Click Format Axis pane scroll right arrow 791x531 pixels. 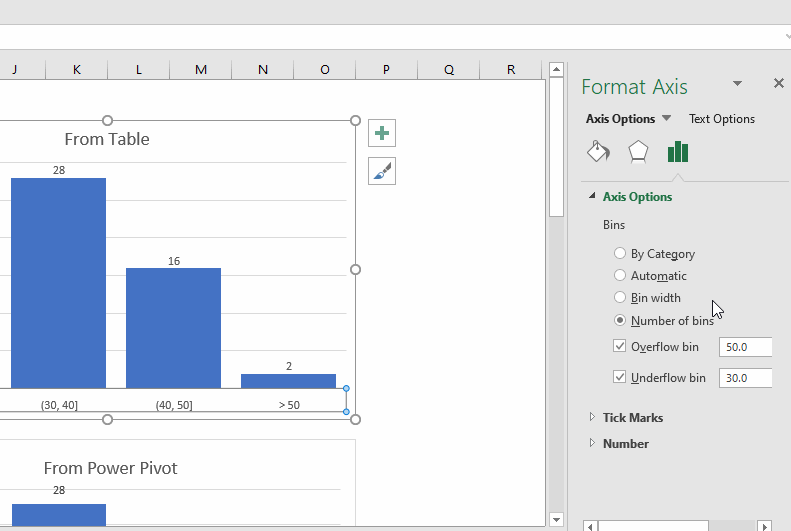pyautogui.click(x=765, y=526)
